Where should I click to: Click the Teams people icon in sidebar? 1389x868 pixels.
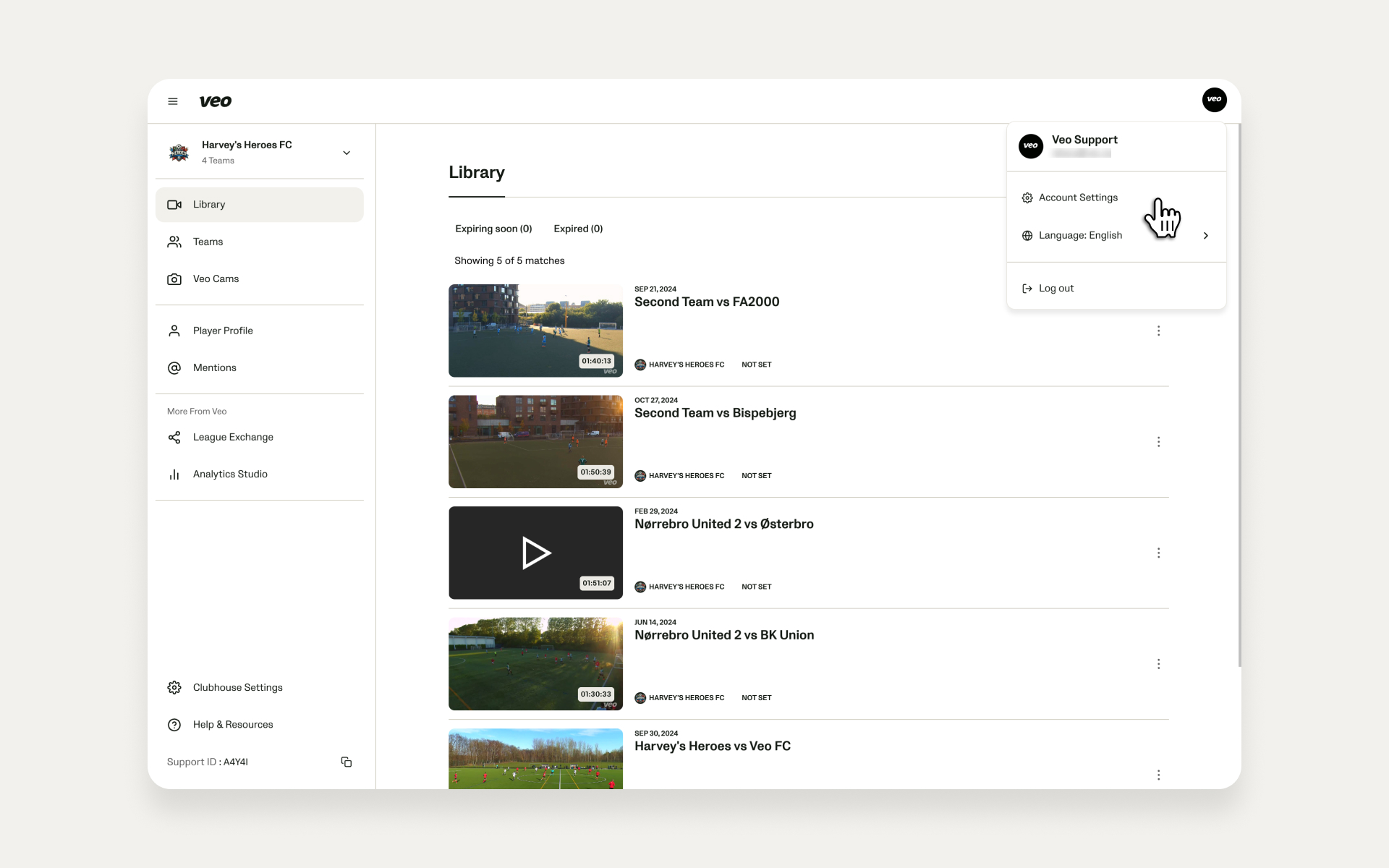click(x=174, y=242)
